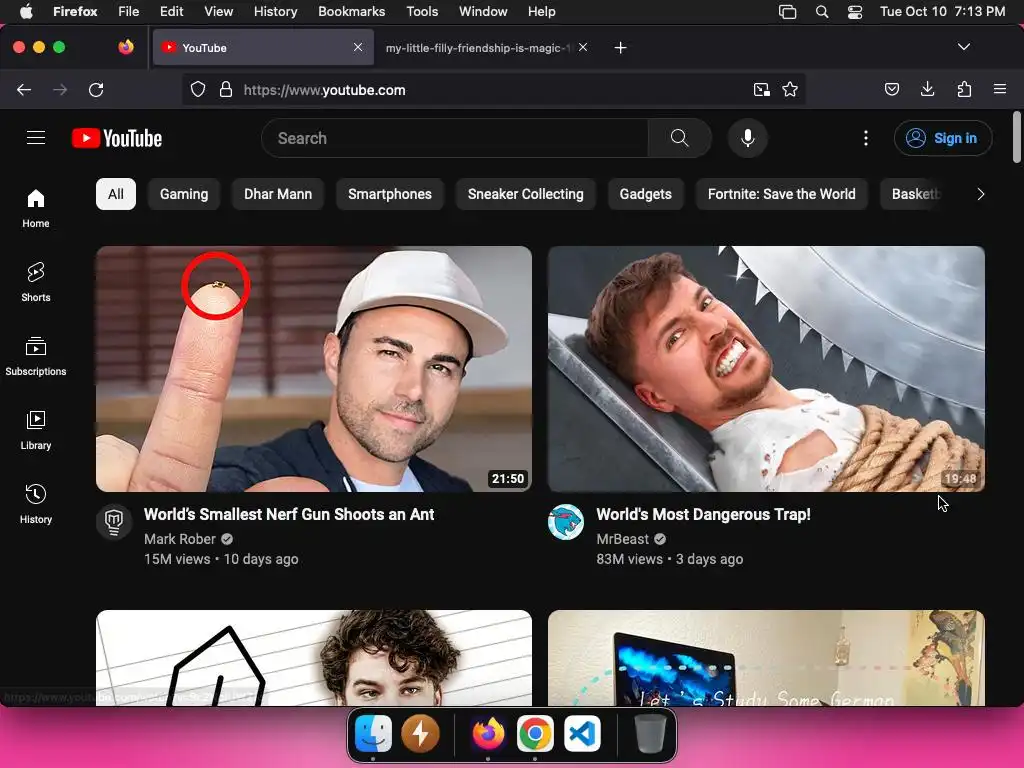The width and height of the screenshot is (1024, 768).
Task: Filter by Gadgets chip
Action: coord(645,194)
